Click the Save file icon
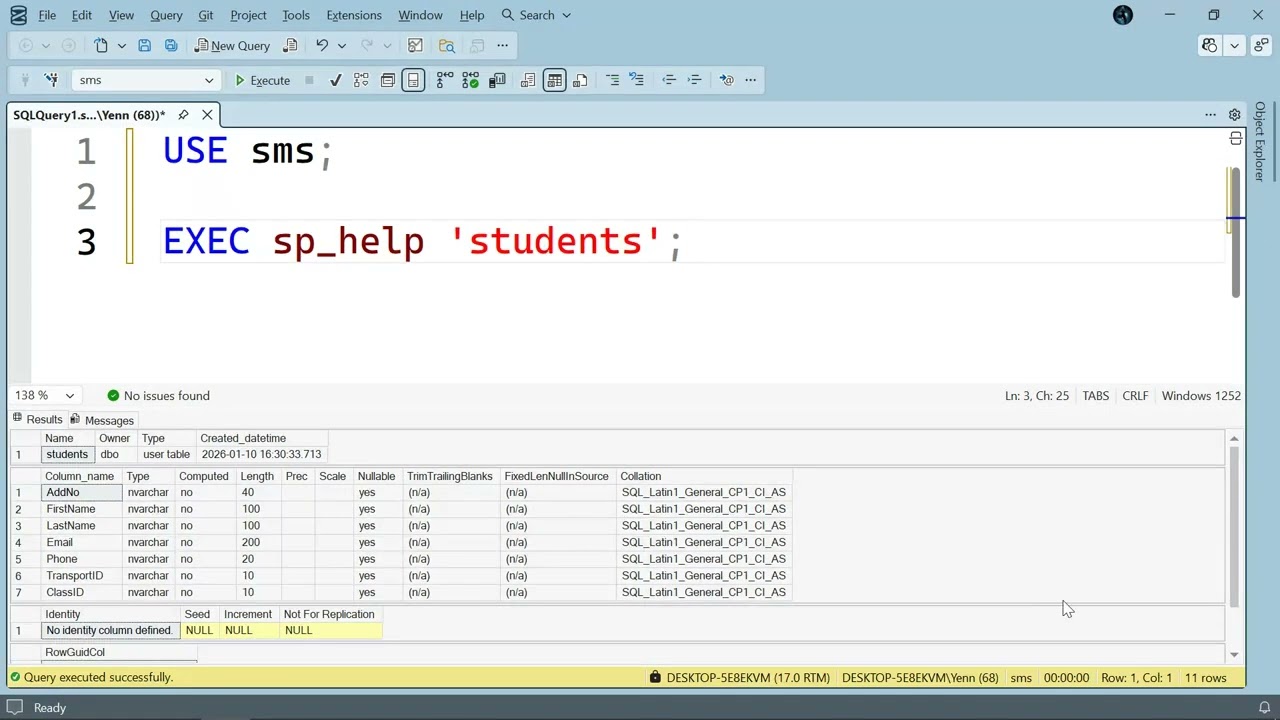1280x720 pixels. [x=144, y=45]
